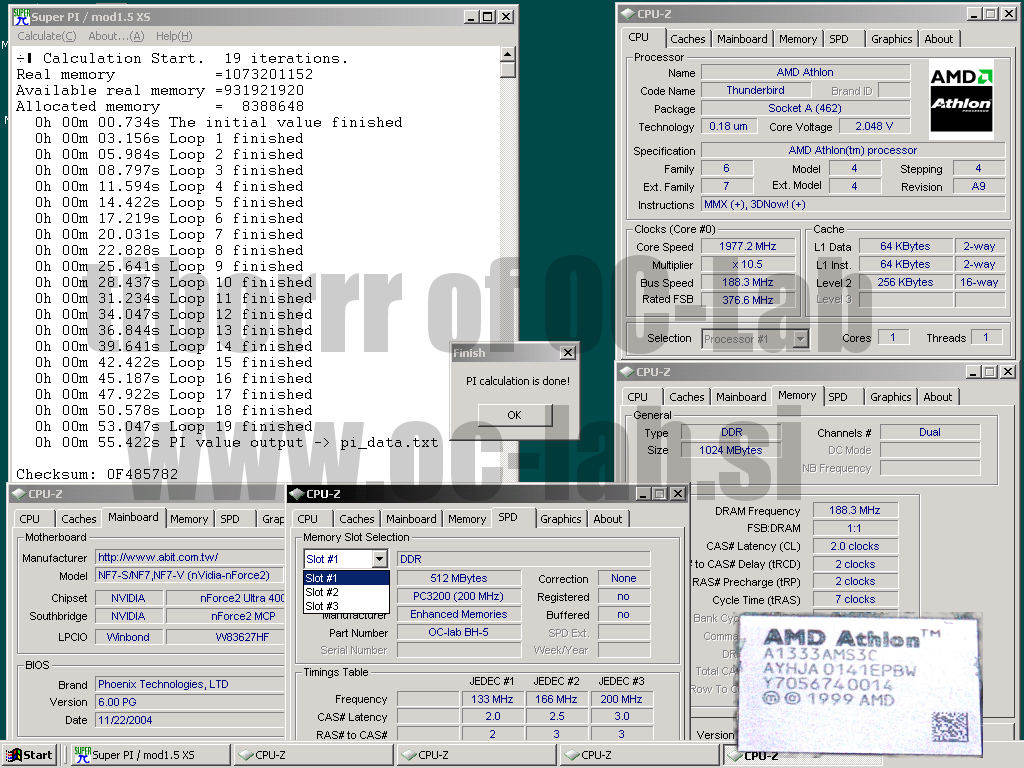The height and width of the screenshot is (768, 1024).
Task: Click the CPU-Z Memory window title icon
Action: point(627,372)
